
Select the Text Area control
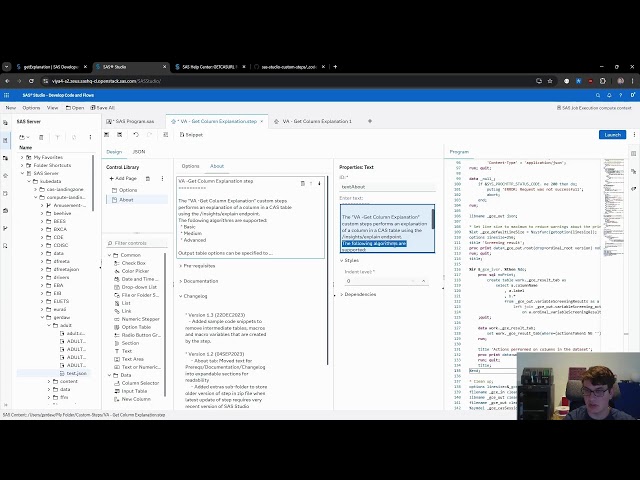click(x=133, y=359)
